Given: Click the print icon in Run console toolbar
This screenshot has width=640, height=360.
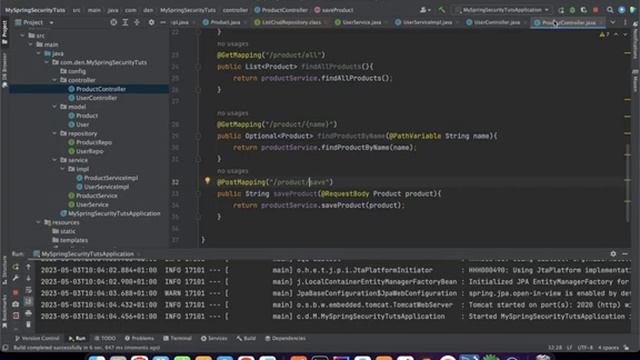Looking at the screenshot, I should (28, 313).
